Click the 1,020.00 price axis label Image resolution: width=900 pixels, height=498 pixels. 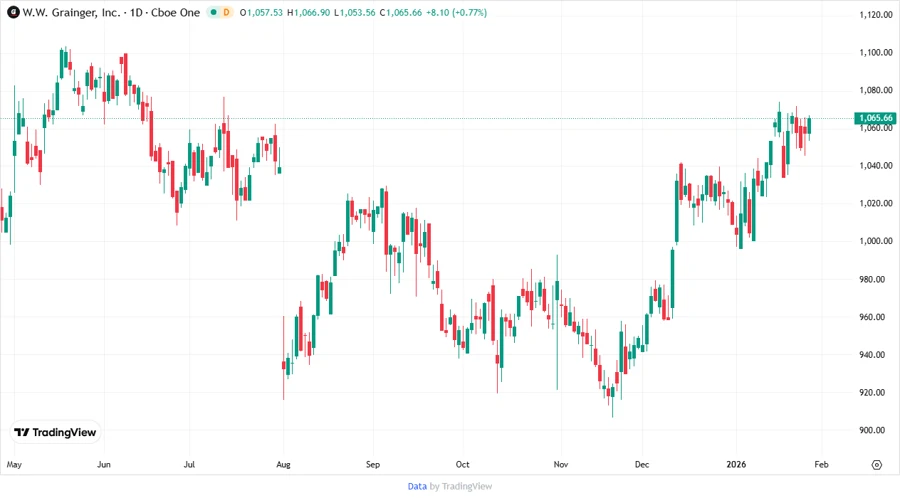click(876, 203)
